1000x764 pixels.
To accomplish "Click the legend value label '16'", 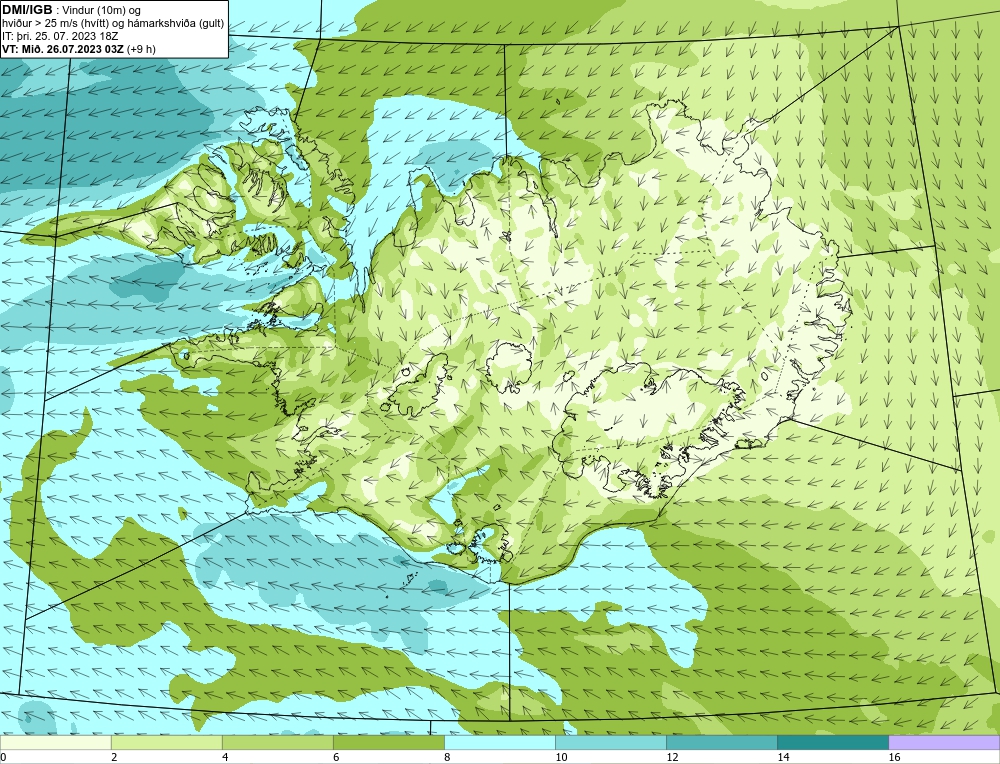I will click(x=894, y=757).
